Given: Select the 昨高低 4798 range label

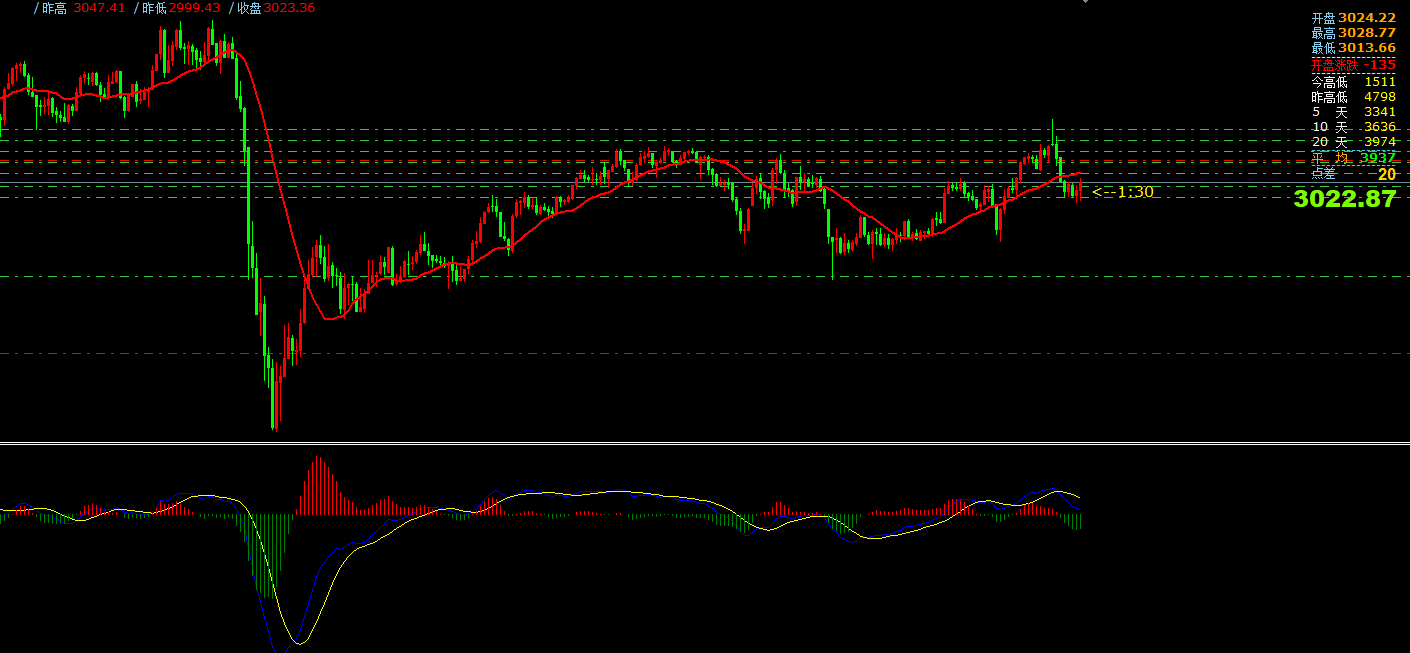Looking at the screenshot, I should (x=1353, y=97).
